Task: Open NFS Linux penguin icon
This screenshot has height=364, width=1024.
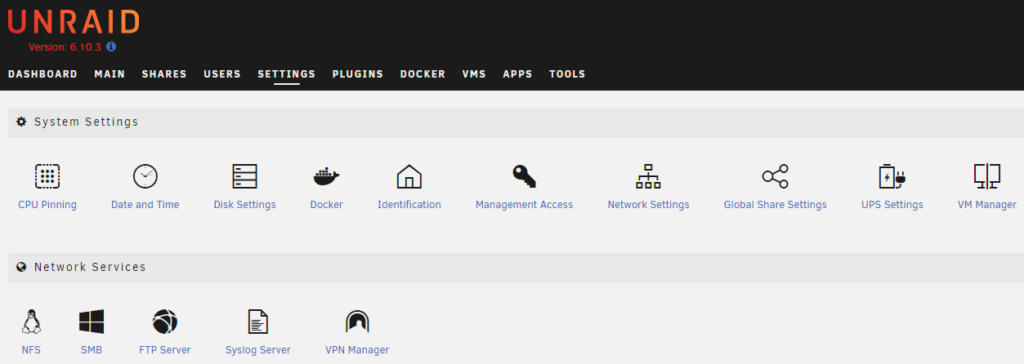Action: (x=31, y=322)
